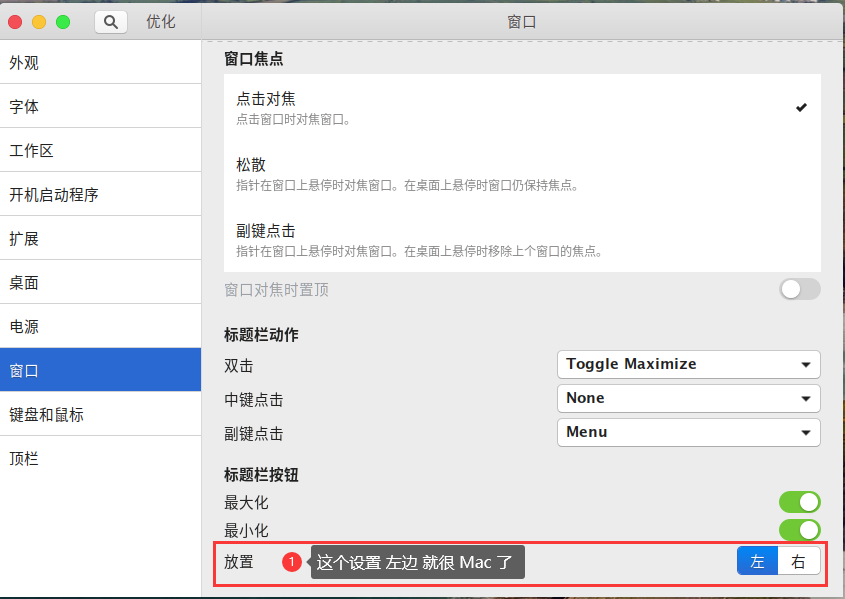
Task: Open the Menu dropdown for titlebar 副键点击
Action: pyautogui.click(x=689, y=433)
